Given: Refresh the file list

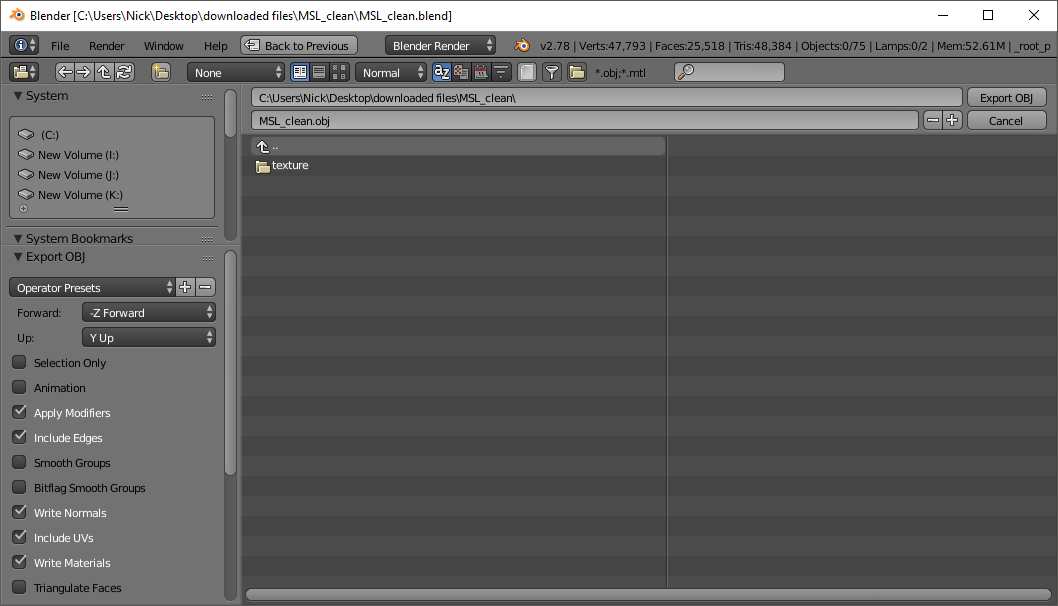Looking at the screenshot, I should point(124,72).
